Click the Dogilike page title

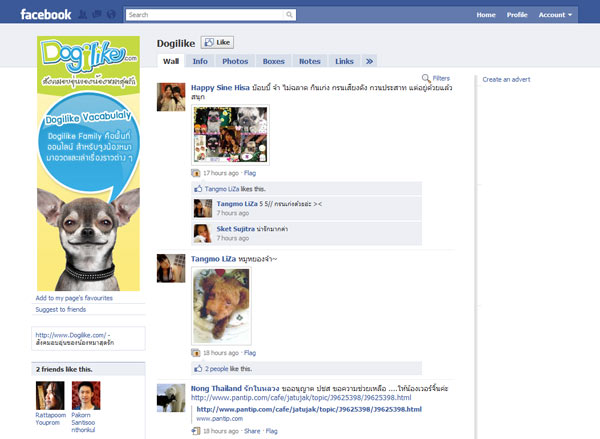176,43
